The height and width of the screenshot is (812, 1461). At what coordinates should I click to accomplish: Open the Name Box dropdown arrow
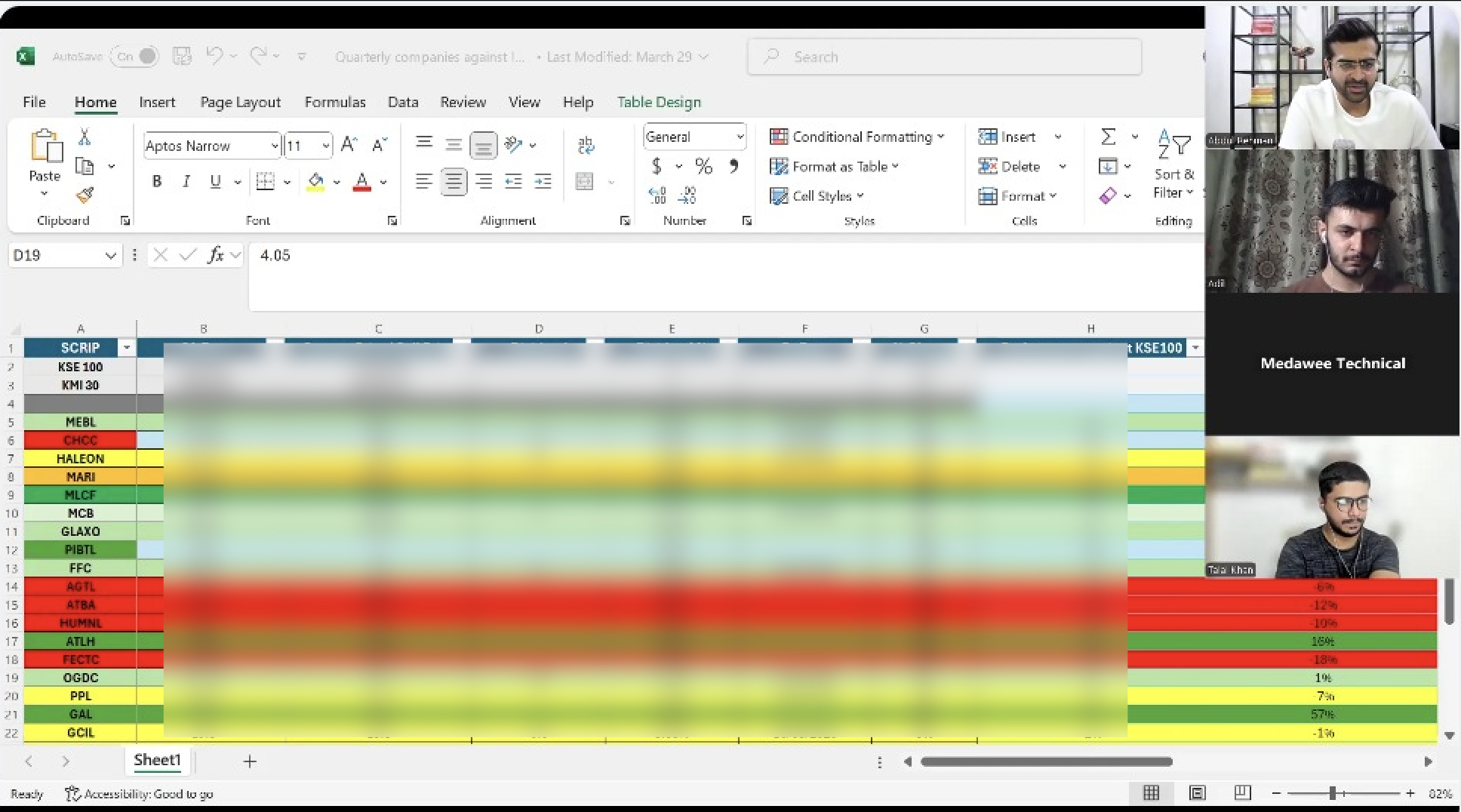111,255
